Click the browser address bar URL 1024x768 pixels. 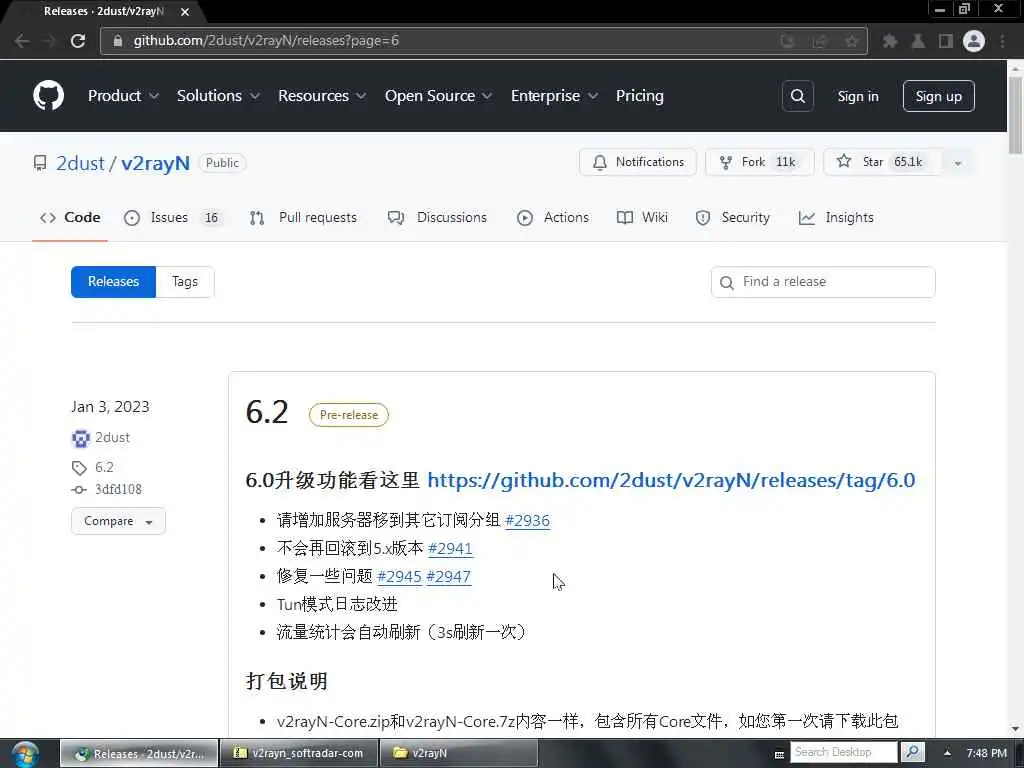(266, 41)
